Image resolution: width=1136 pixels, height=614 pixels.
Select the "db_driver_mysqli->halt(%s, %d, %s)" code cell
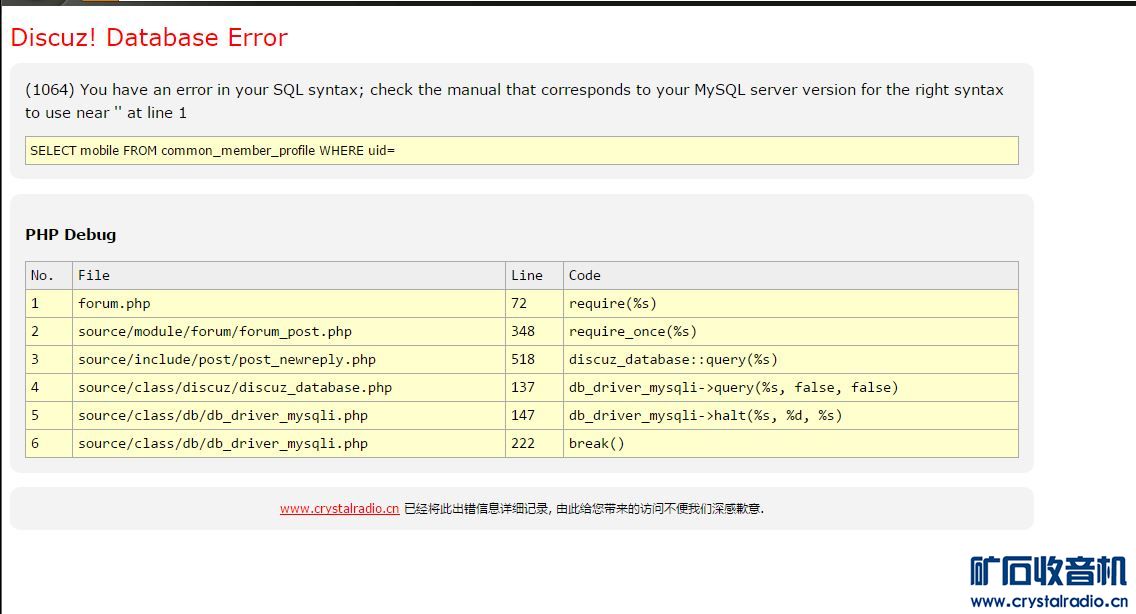[x=790, y=415]
